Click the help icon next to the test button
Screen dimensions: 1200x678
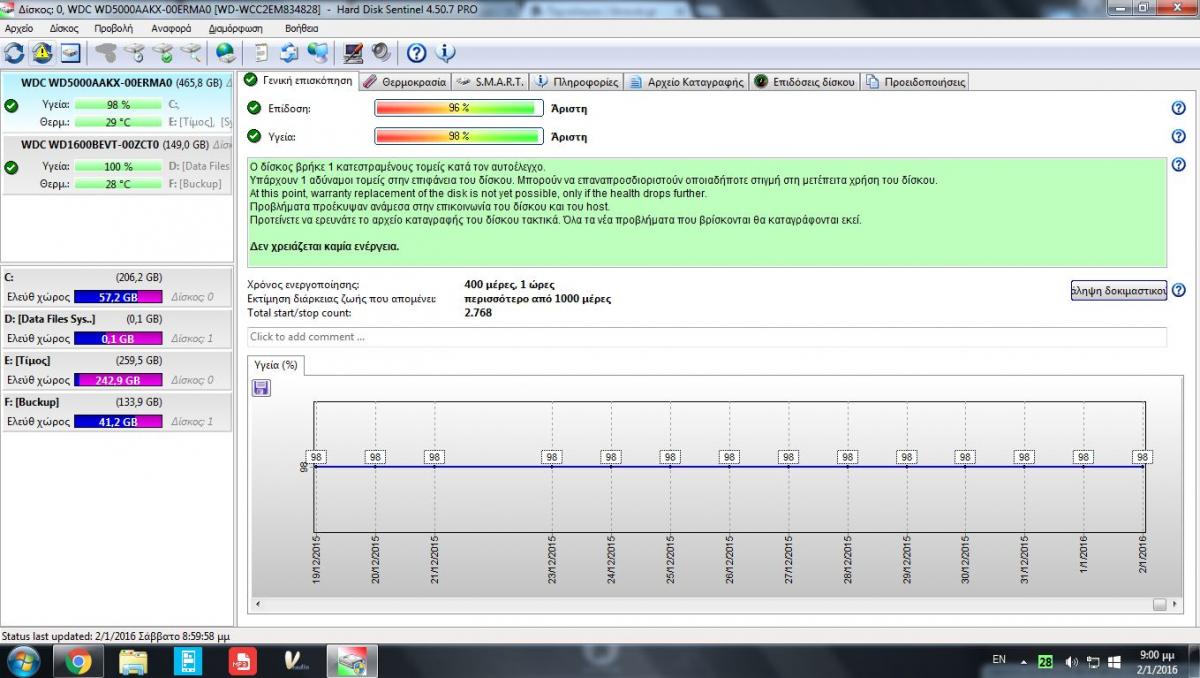pos(1178,290)
